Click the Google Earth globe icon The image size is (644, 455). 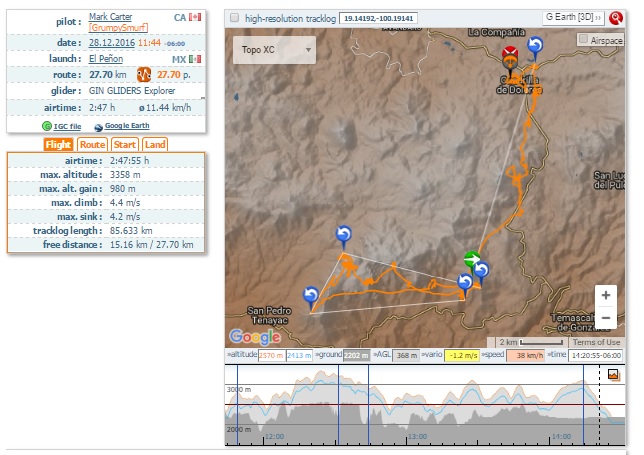click(98, 127)
